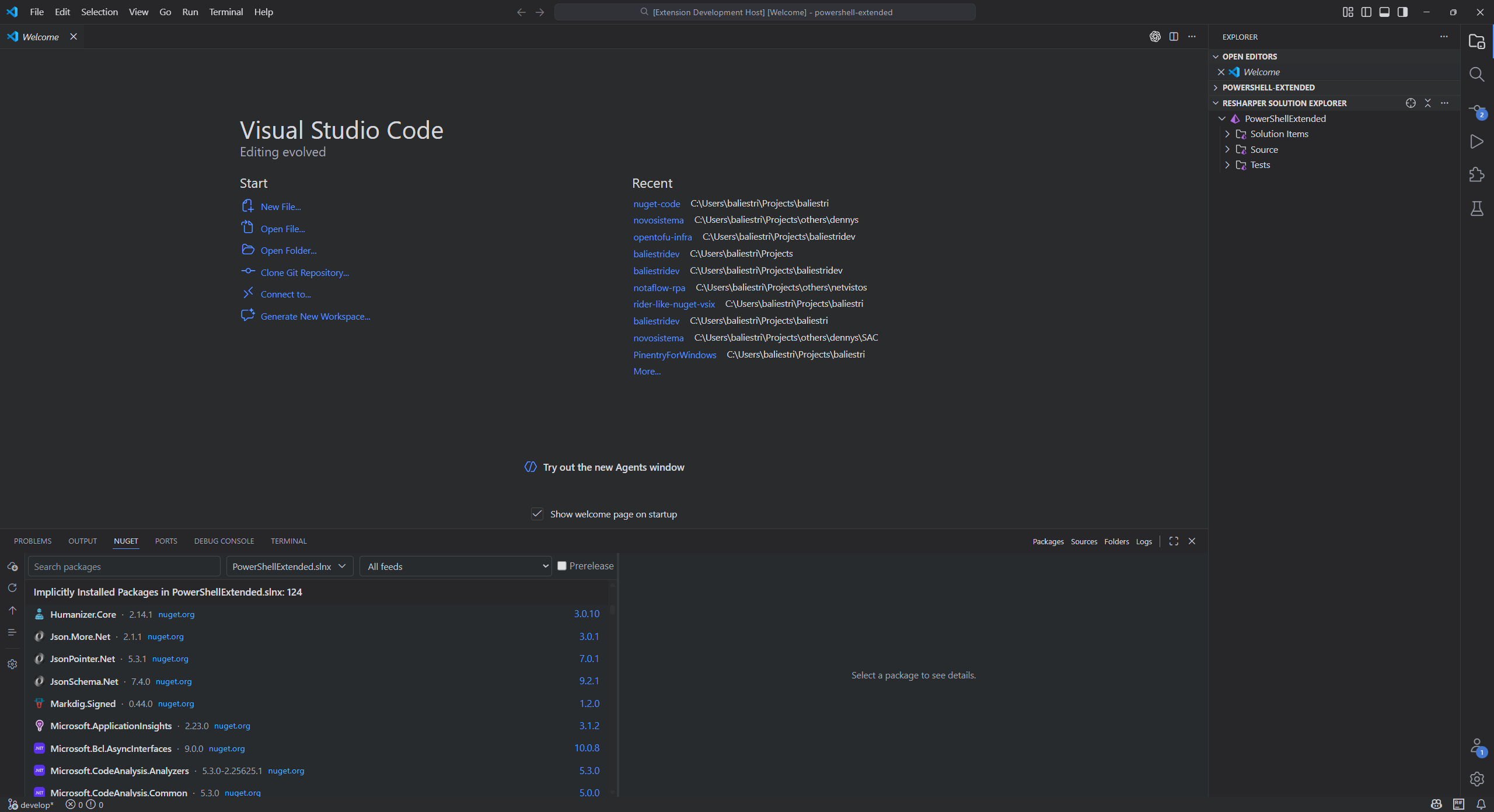The height and width of the screenshot is (812, 1494).
Task: Go back using navigation arrow
Action: pos(521,12)
